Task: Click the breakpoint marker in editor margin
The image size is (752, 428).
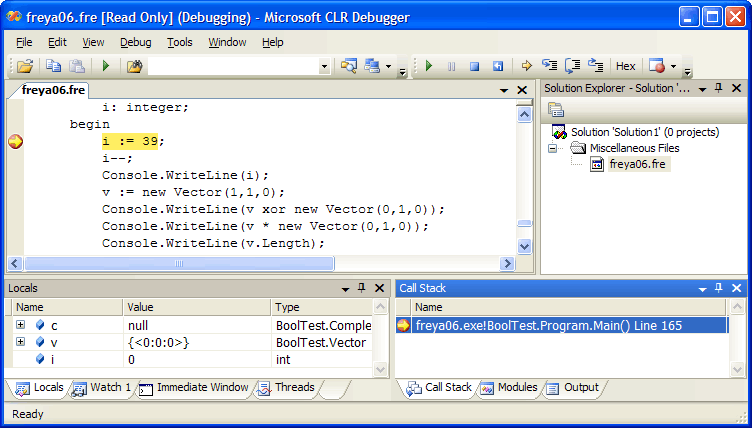Action: click(15, 142)
